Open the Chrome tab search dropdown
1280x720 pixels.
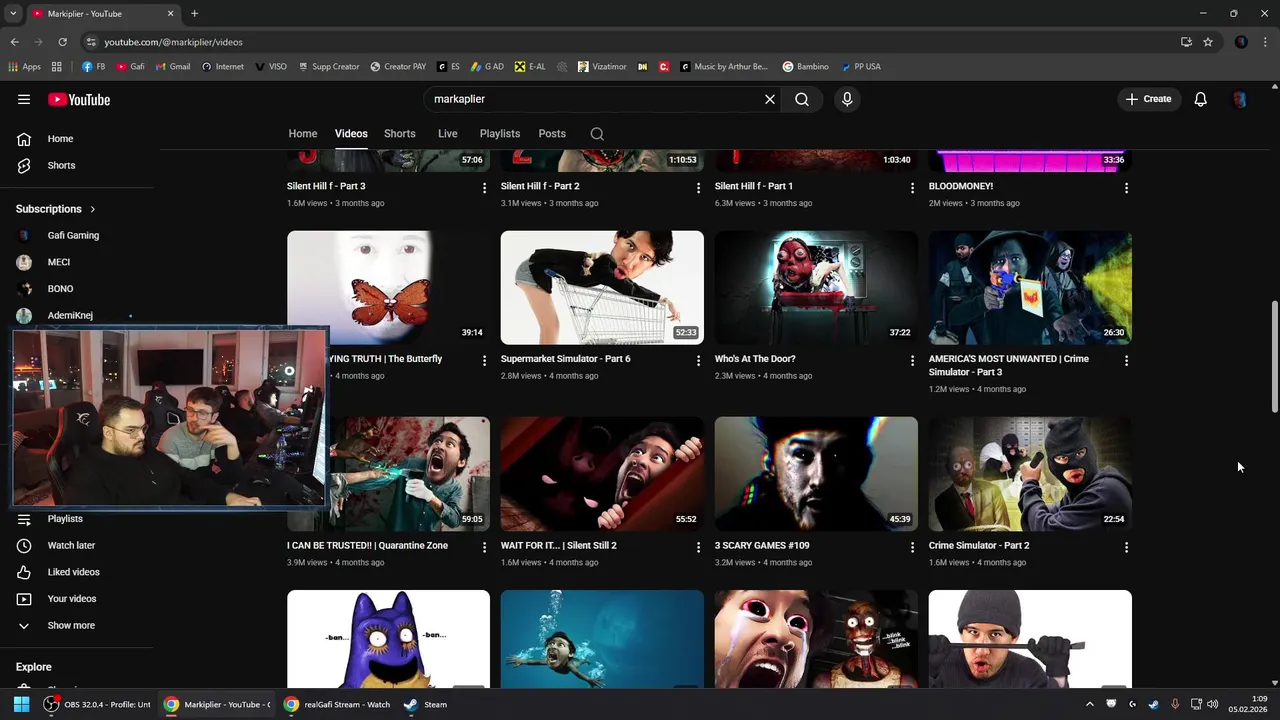tap(13, 14)
